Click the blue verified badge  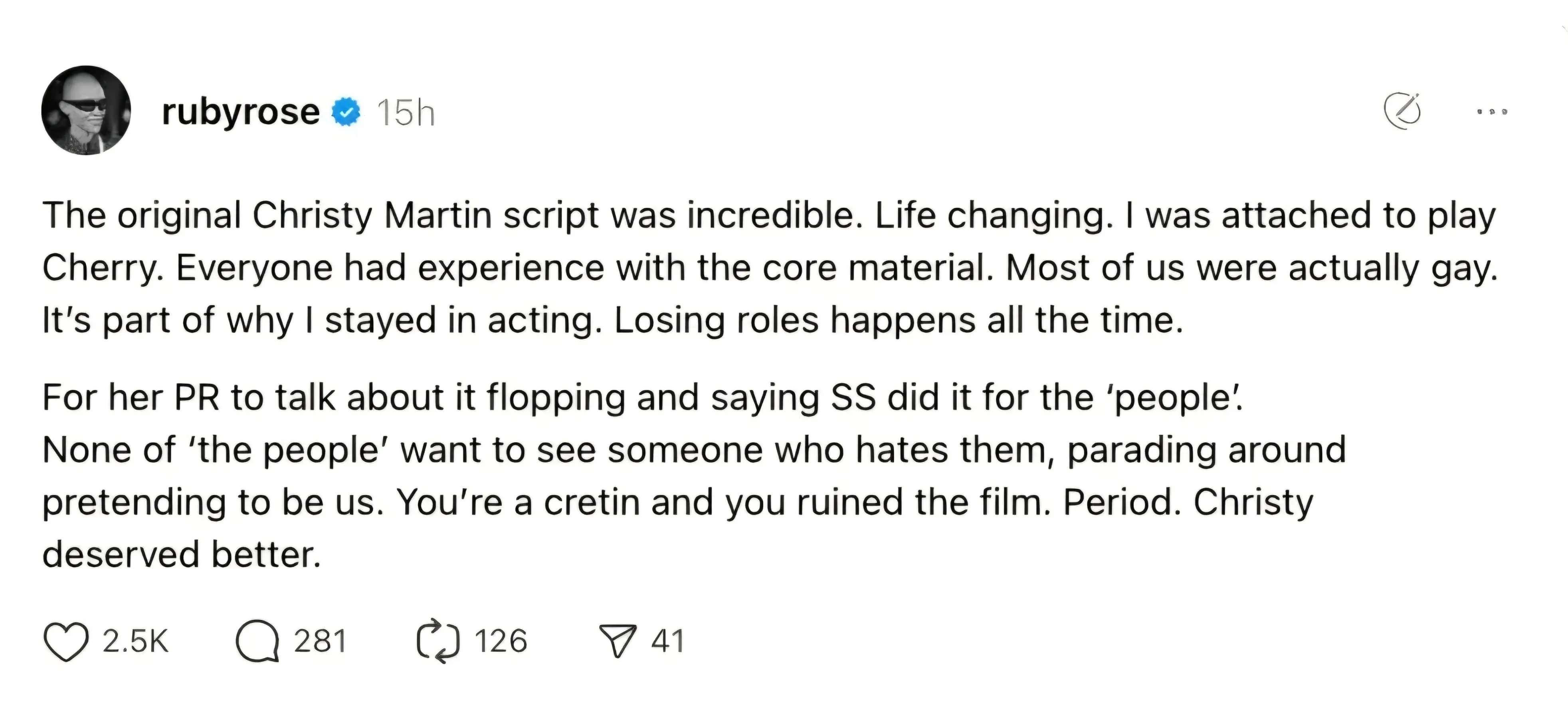click(x=346, y=112)
